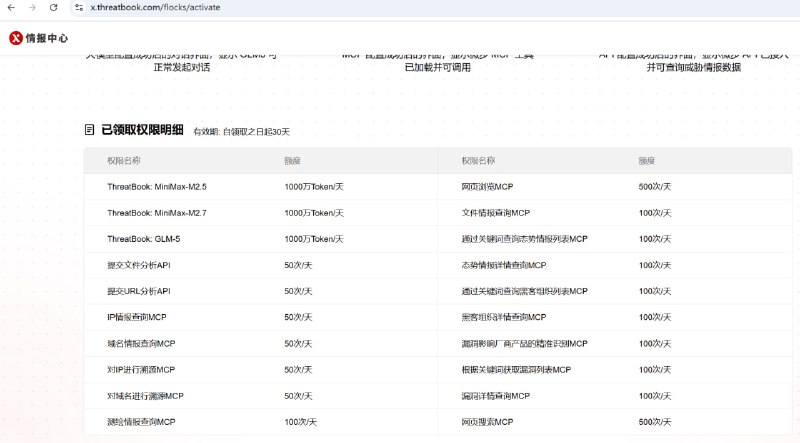800x443 pixels.
Task: Select the ThreatBook: MiniMax-M2.7 row name
Action: click(x=157, y=213)
